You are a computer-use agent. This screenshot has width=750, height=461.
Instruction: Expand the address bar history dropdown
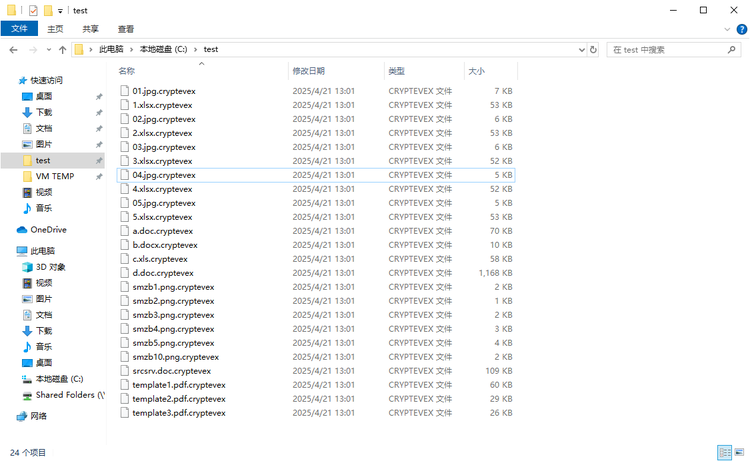point(582,49)
